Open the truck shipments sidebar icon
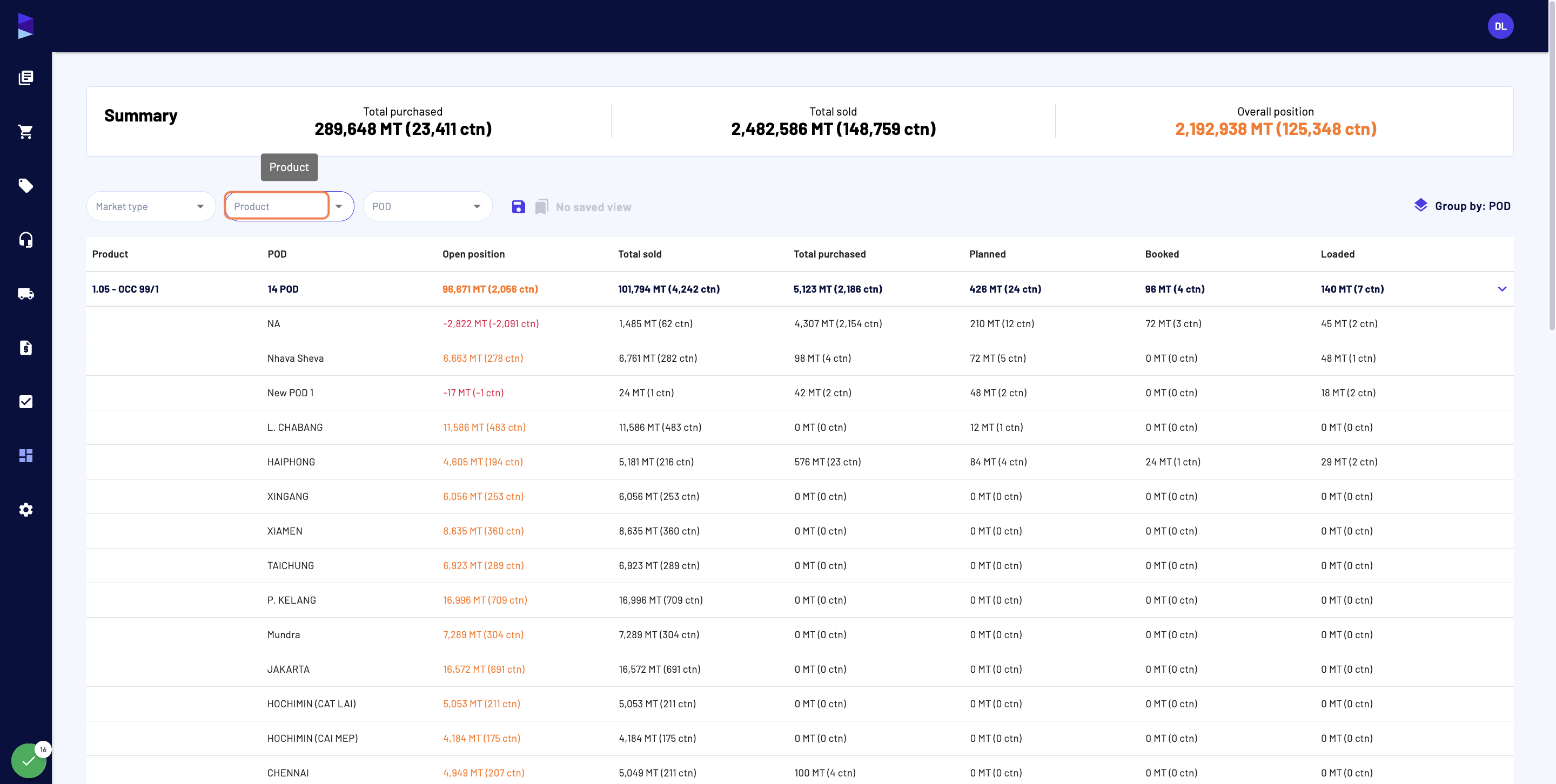The image size is (1556, 784). tap(25, 293)
